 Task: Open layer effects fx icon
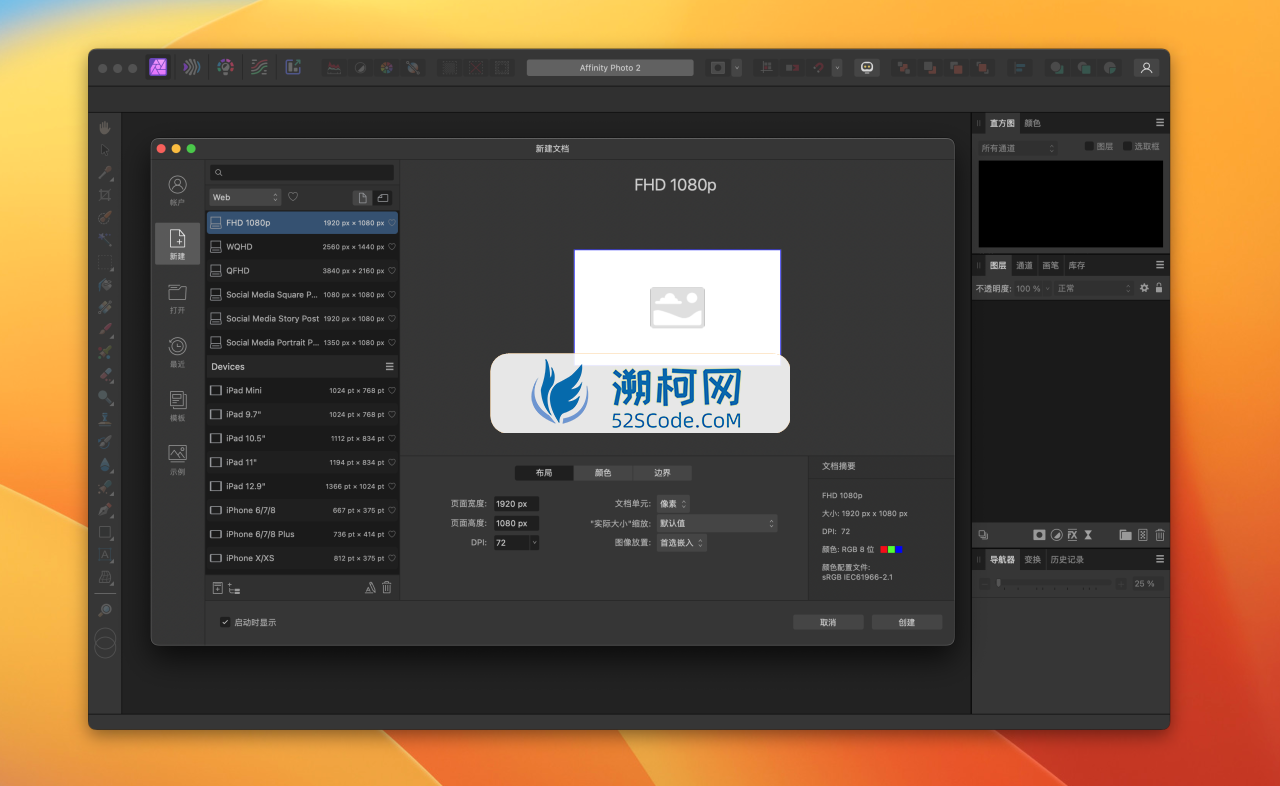[x=1072, y=535]
